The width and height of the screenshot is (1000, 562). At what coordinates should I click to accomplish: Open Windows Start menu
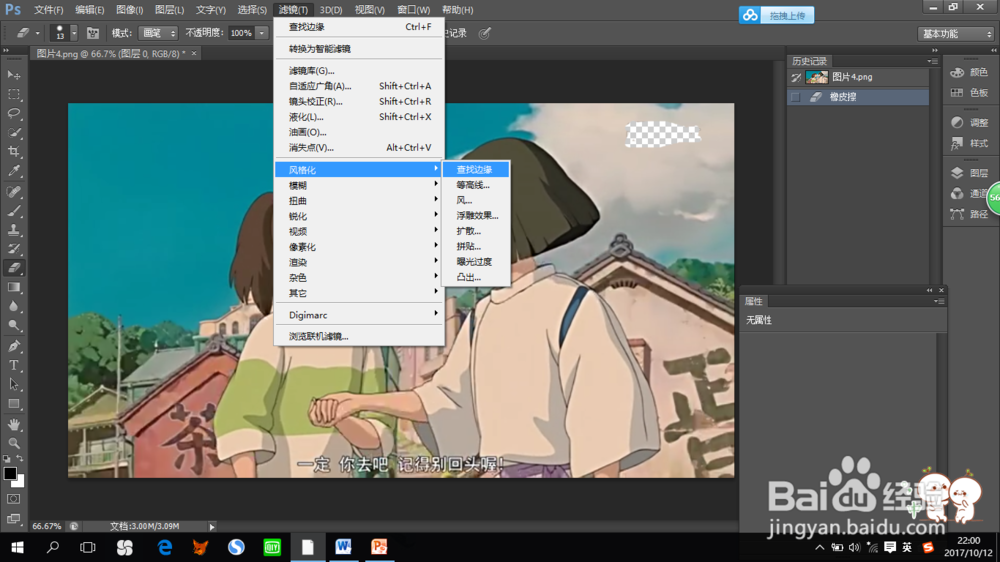(x=17, y=547)
